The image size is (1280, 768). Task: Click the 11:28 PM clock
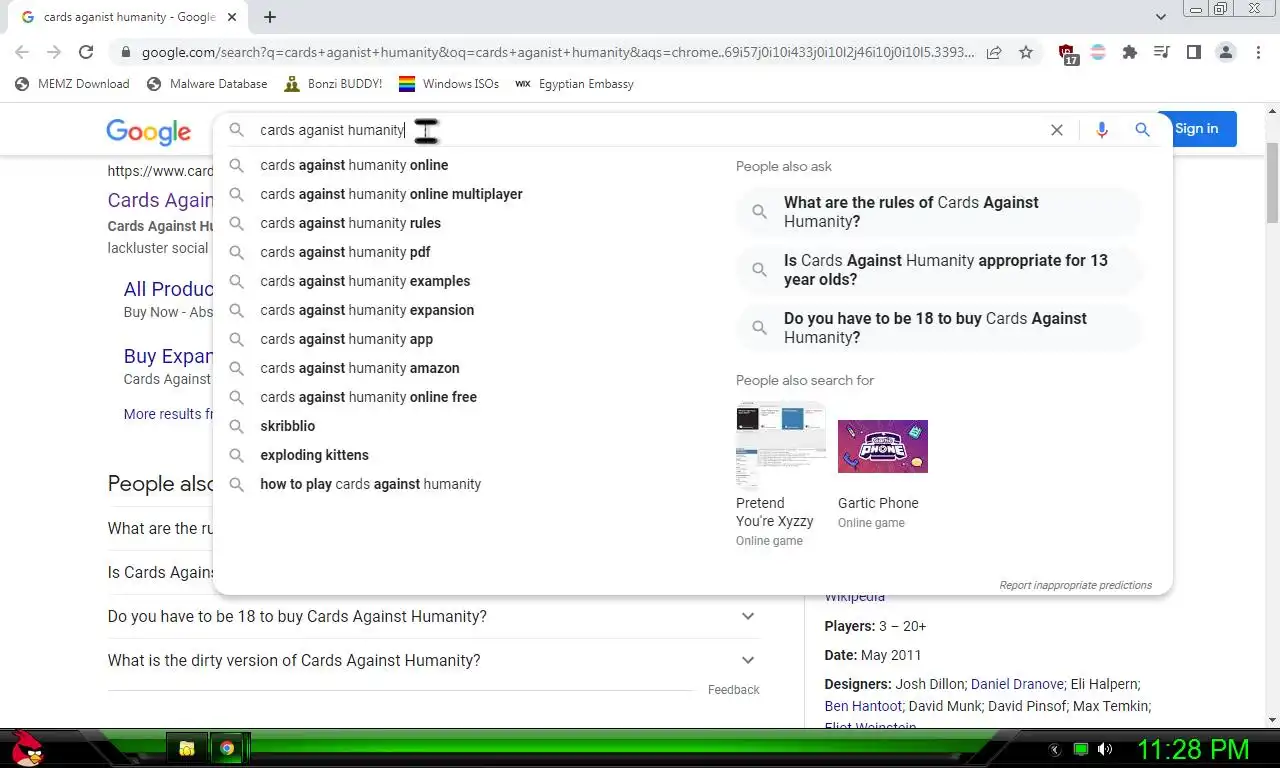(1193, 749)
